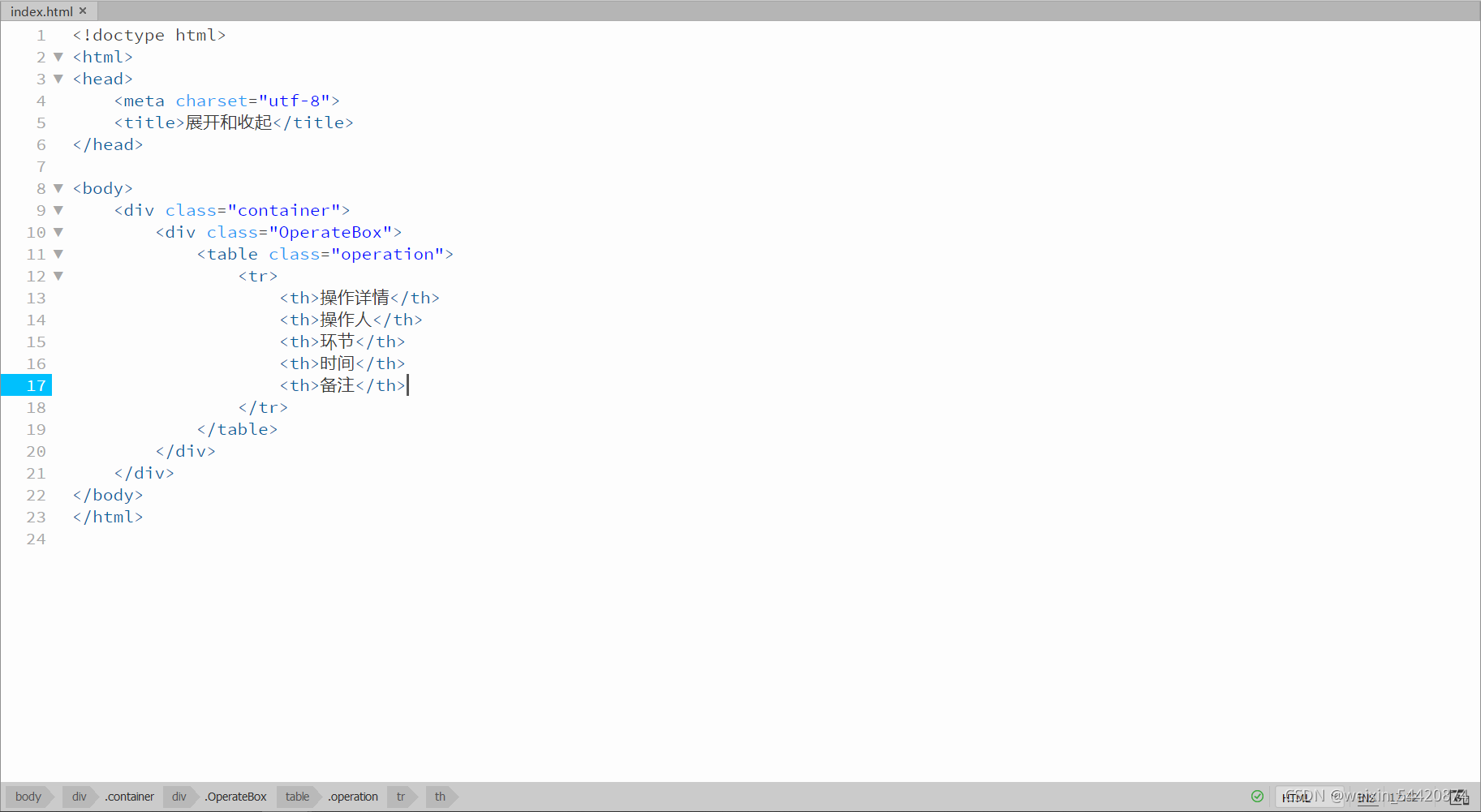Viewport: 1481px width, 812px height.
Task: Click the green syntax check status icon
Action: point(1257,797)
